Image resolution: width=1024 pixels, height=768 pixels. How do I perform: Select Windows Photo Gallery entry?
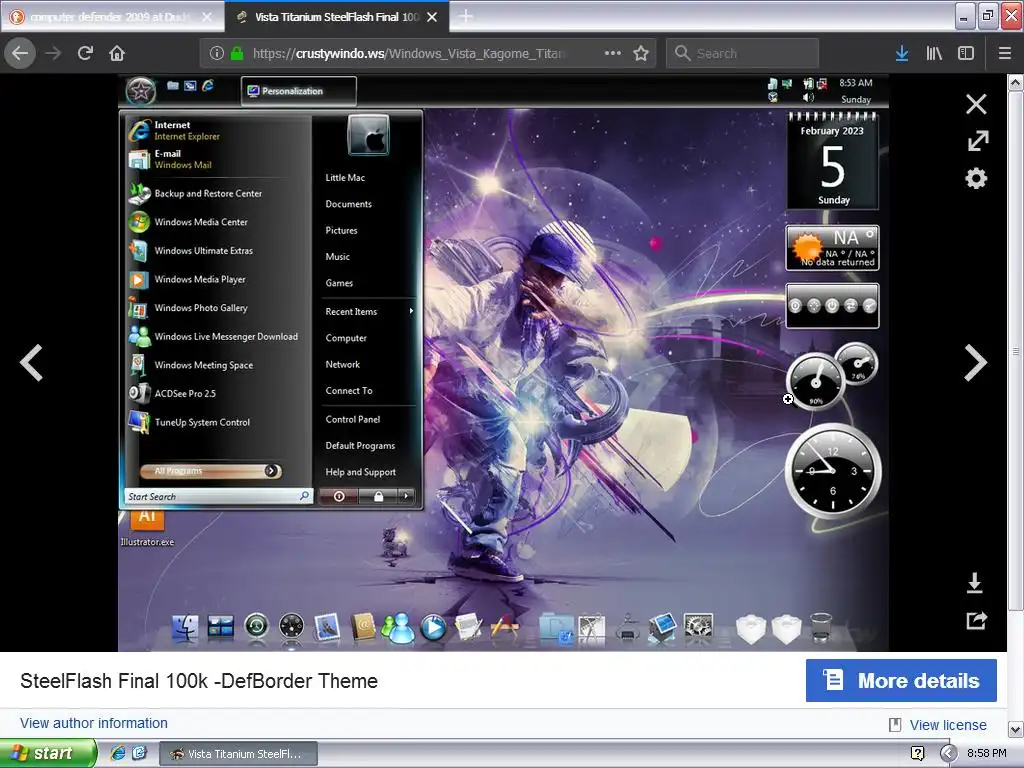pos(216,308)
